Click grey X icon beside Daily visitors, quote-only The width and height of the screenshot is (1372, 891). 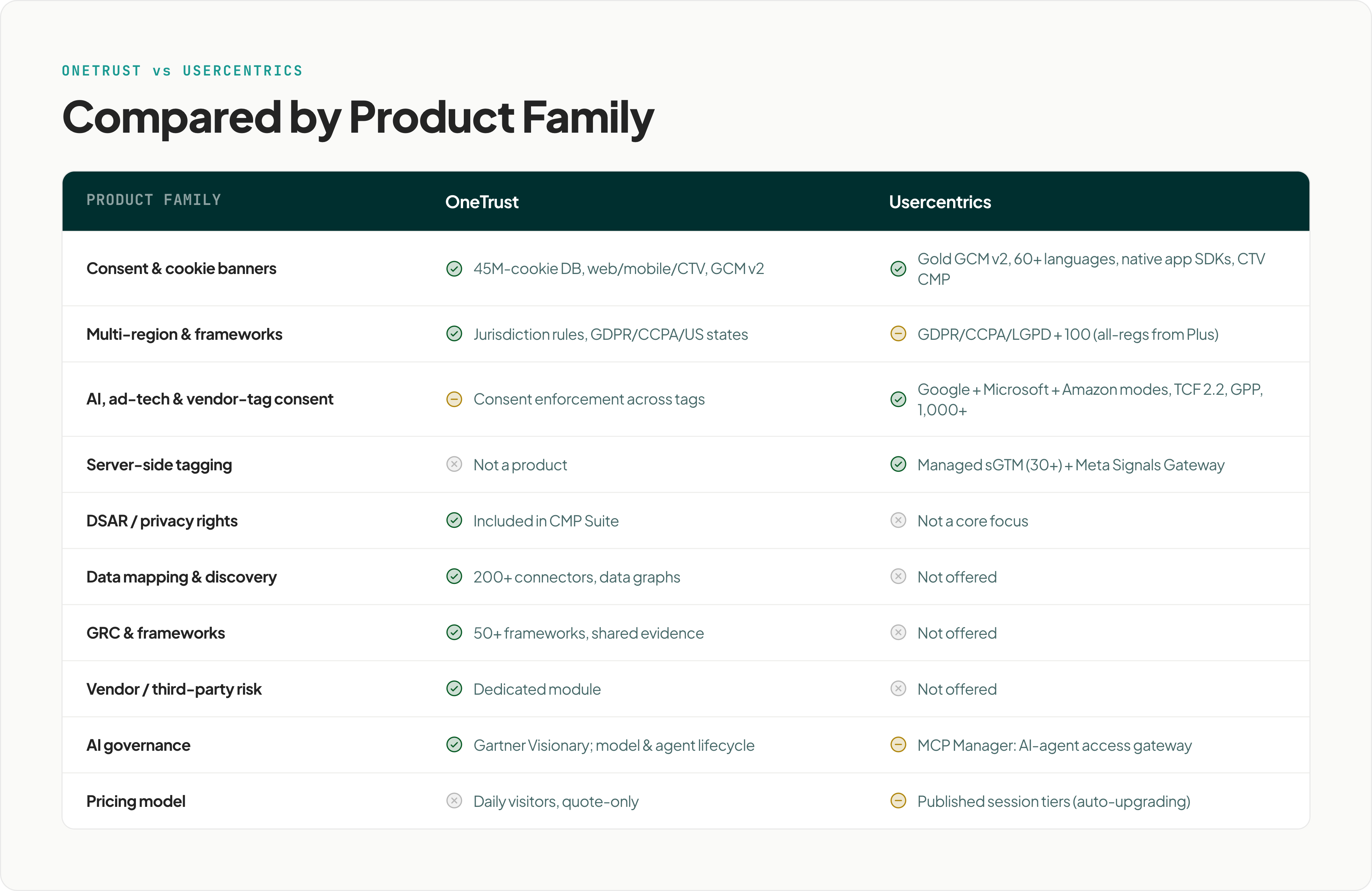coord(454,800)
